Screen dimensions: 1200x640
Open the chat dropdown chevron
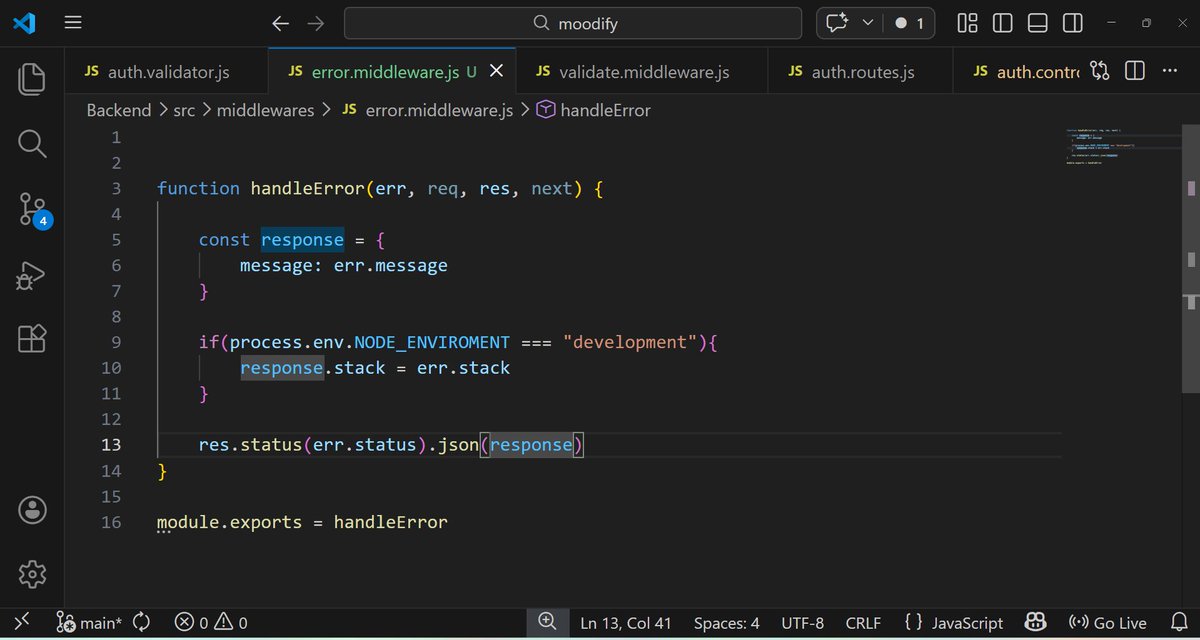pyautogui.click(x=867, y=23)
